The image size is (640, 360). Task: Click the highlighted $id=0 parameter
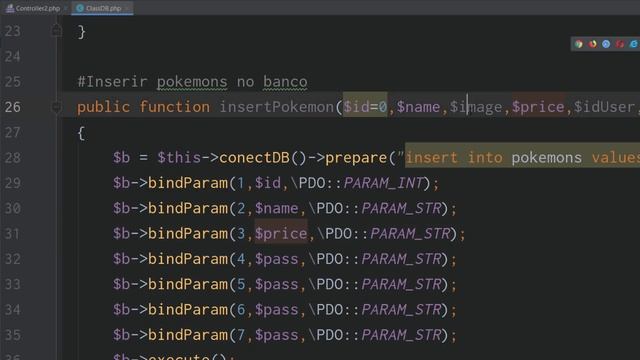tap(365, 107)
